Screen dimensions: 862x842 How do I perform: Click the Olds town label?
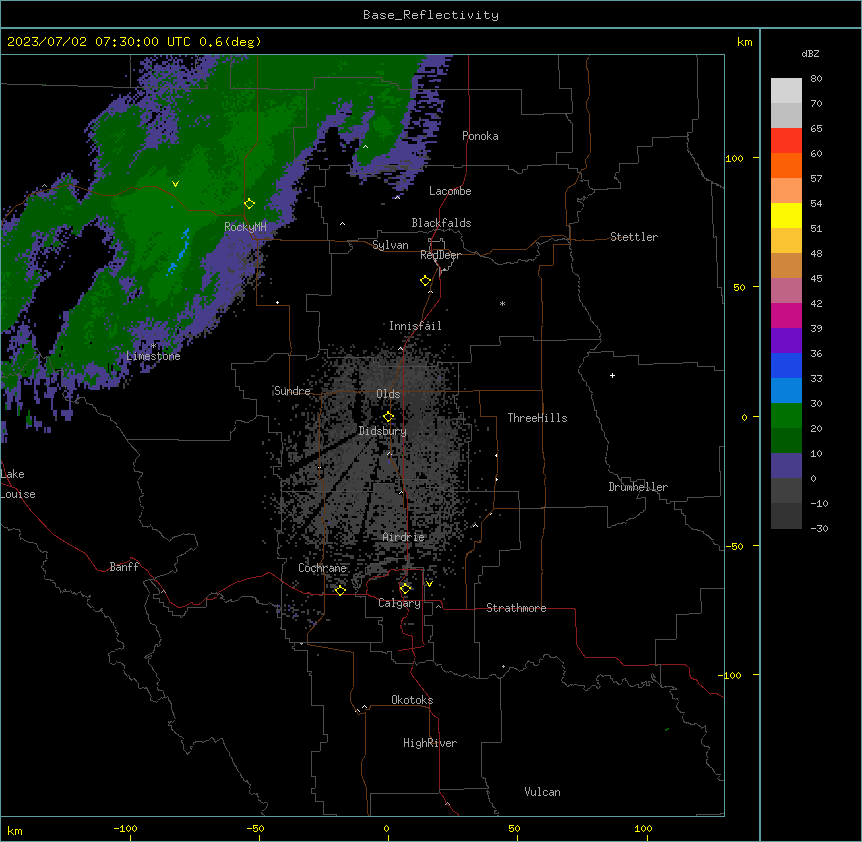pos(388,394)
